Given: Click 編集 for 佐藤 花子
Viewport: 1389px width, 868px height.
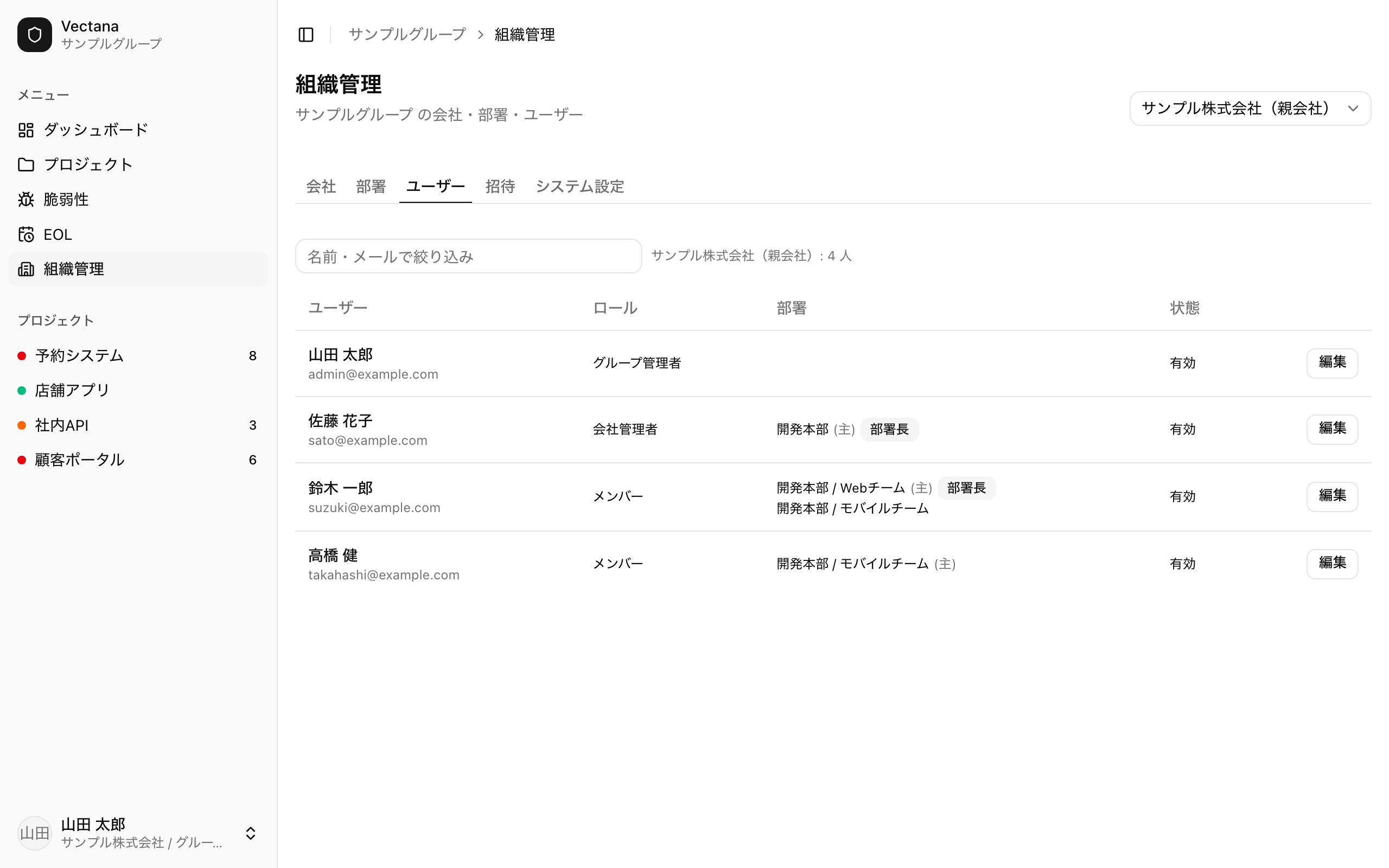Looking at the screenshot, I should point(1332,429).
